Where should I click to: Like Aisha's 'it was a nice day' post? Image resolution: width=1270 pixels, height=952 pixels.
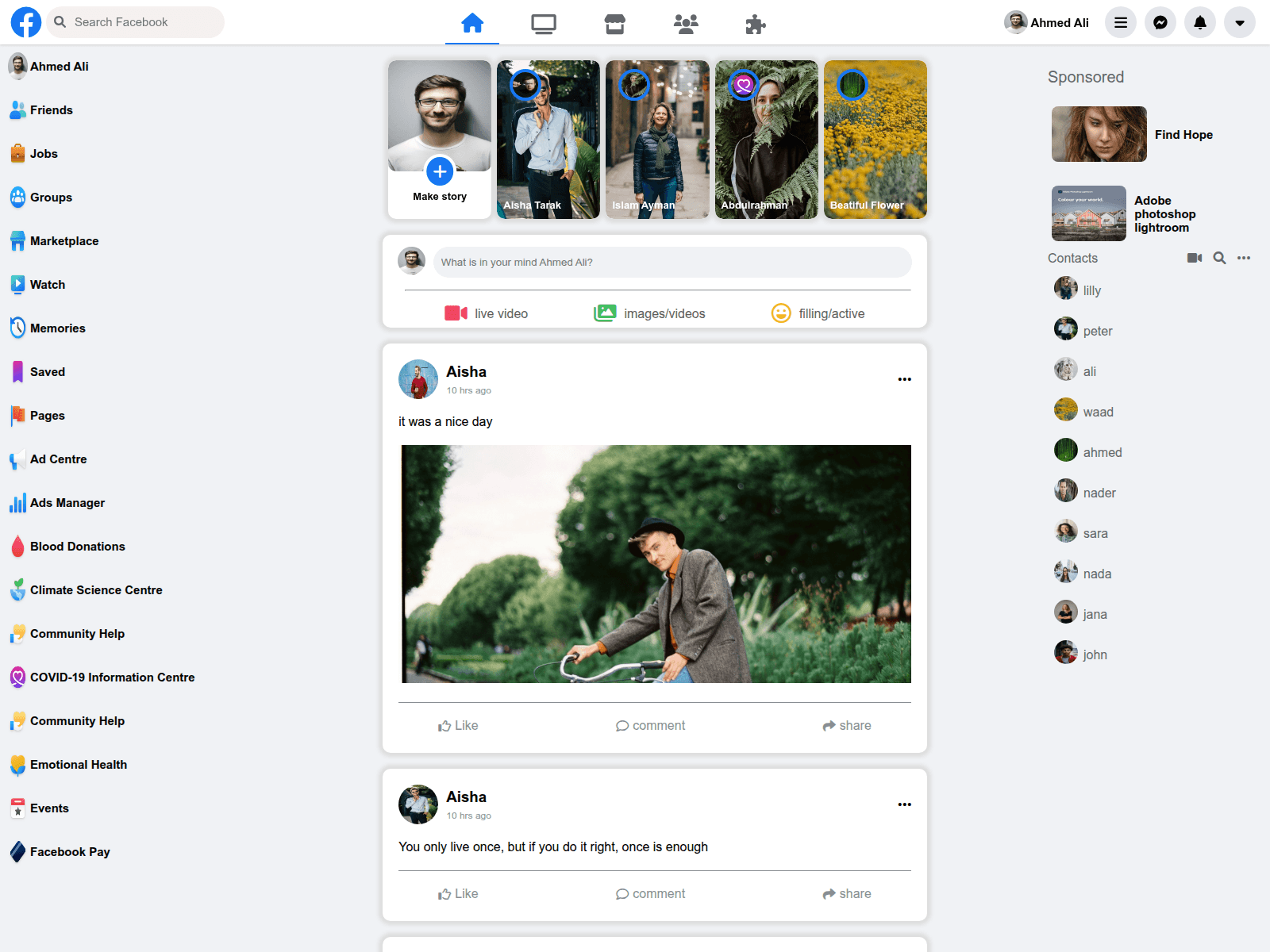pos(458,724)
